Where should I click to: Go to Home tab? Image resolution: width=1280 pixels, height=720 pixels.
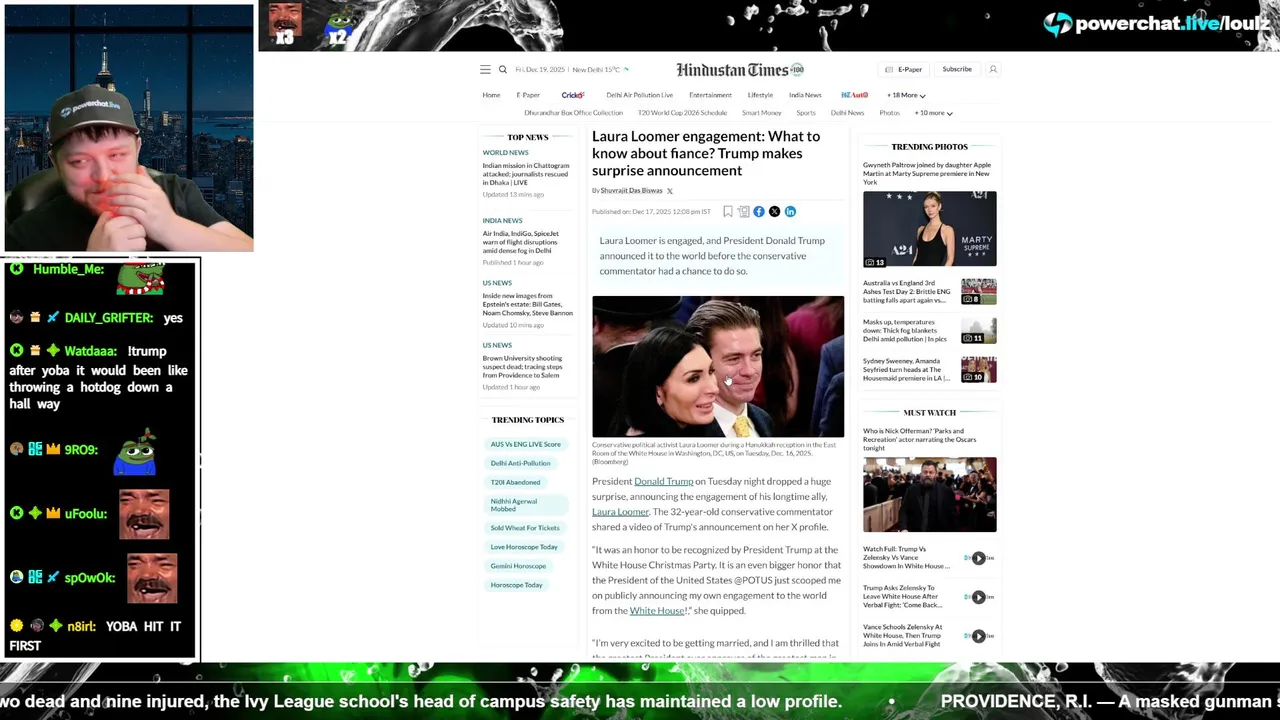click(491, 95)
